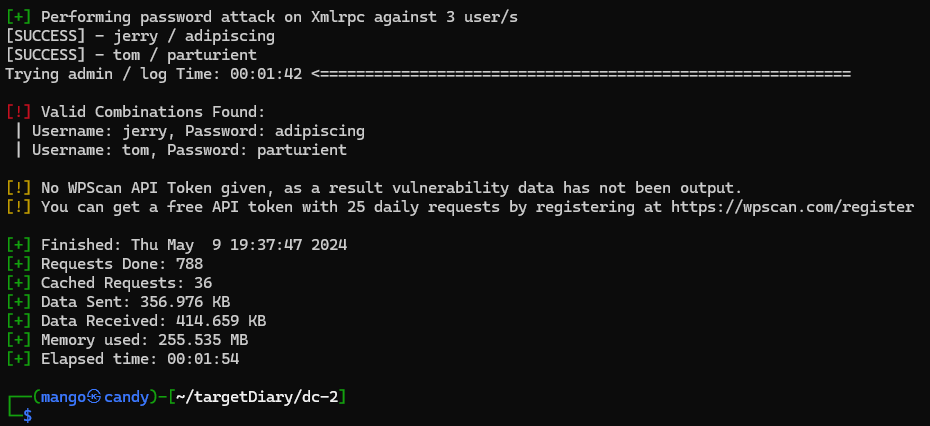This screenshot has width=930, height=426.
Task: Click the green [+] marker before Finished
Action: point(18,245)
